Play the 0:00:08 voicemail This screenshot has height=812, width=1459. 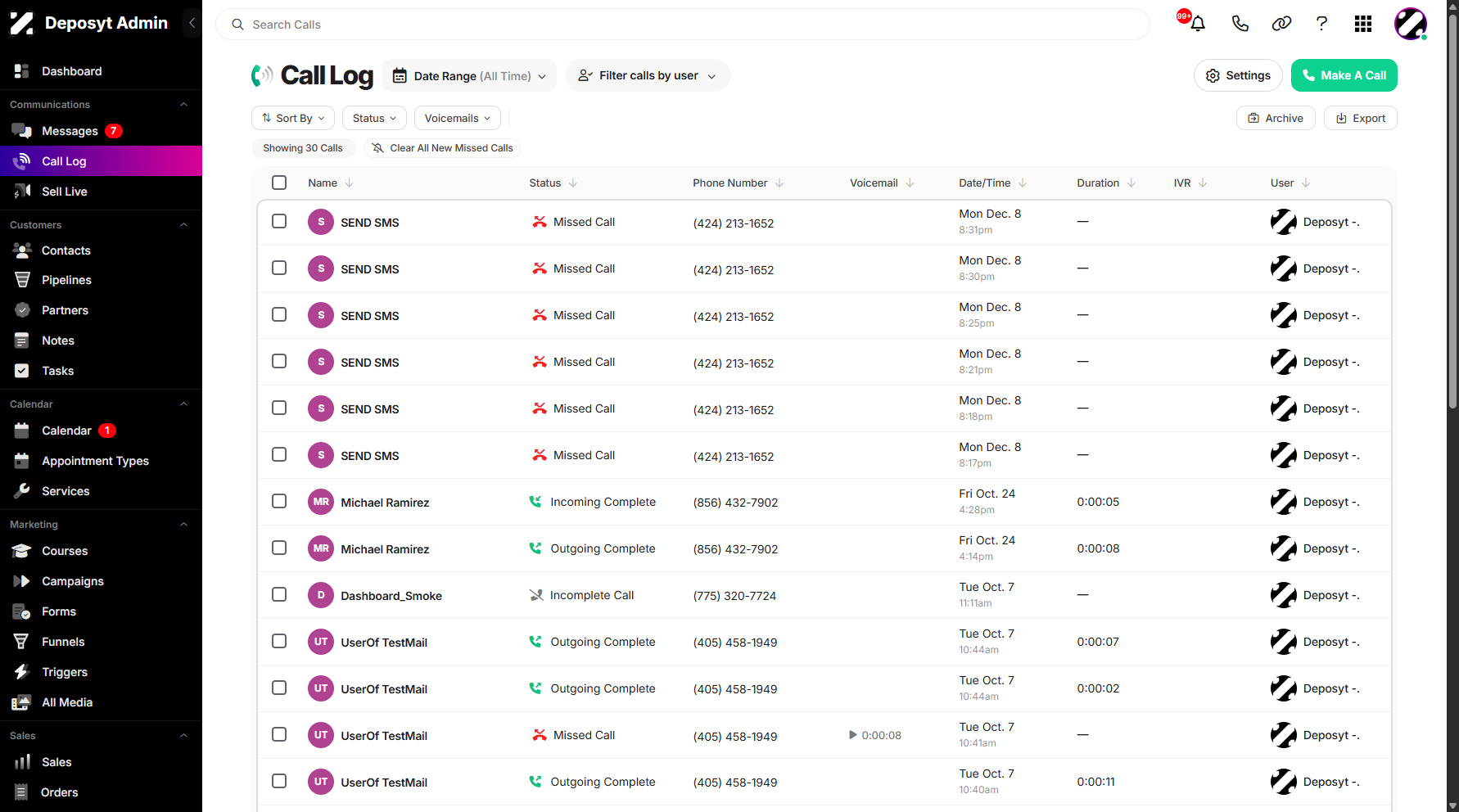pos(853,735)
